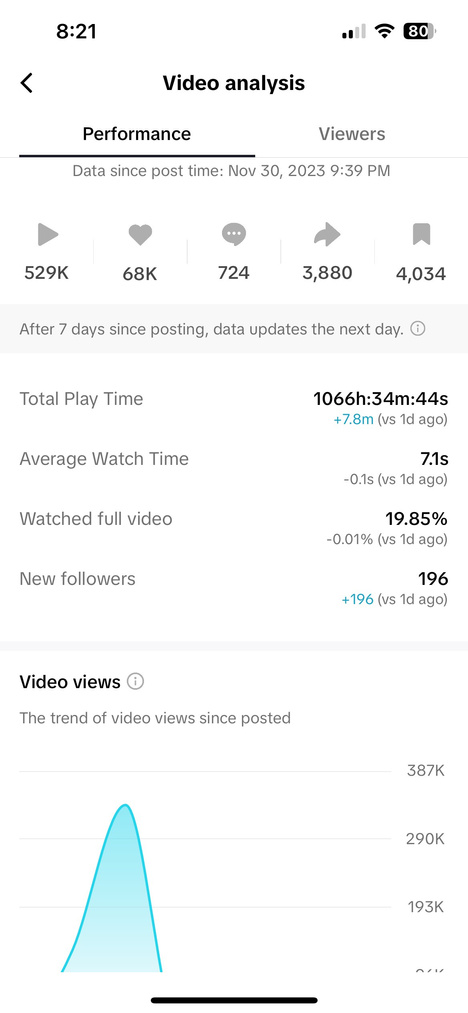Tap the peak of the views chart
The width and height of the screenshot is (468, 1013).
point(125,805)
